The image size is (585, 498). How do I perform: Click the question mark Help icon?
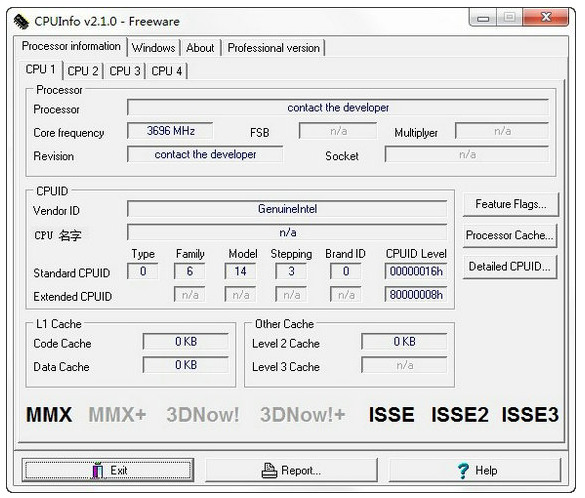[463, 470]
